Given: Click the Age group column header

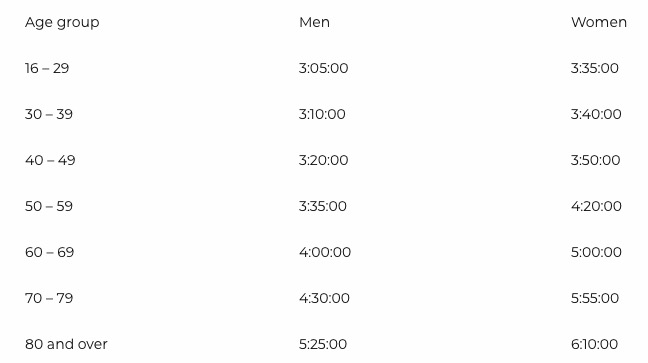Looking at the screenshot, I should 62,23.
